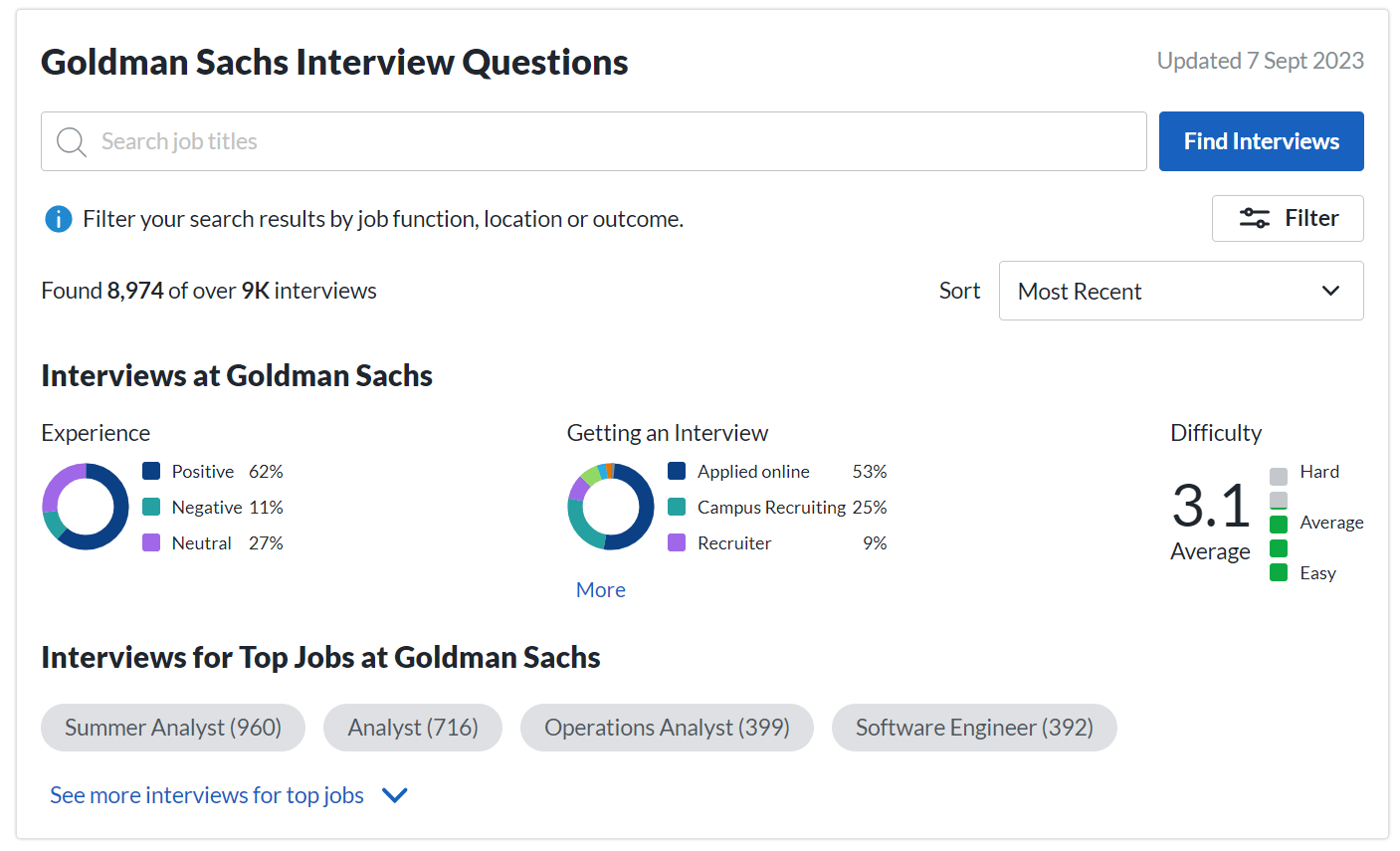Click the Getting an Interview donut chart
Screen dimensions: 1400x851
[x=611, y=507]
